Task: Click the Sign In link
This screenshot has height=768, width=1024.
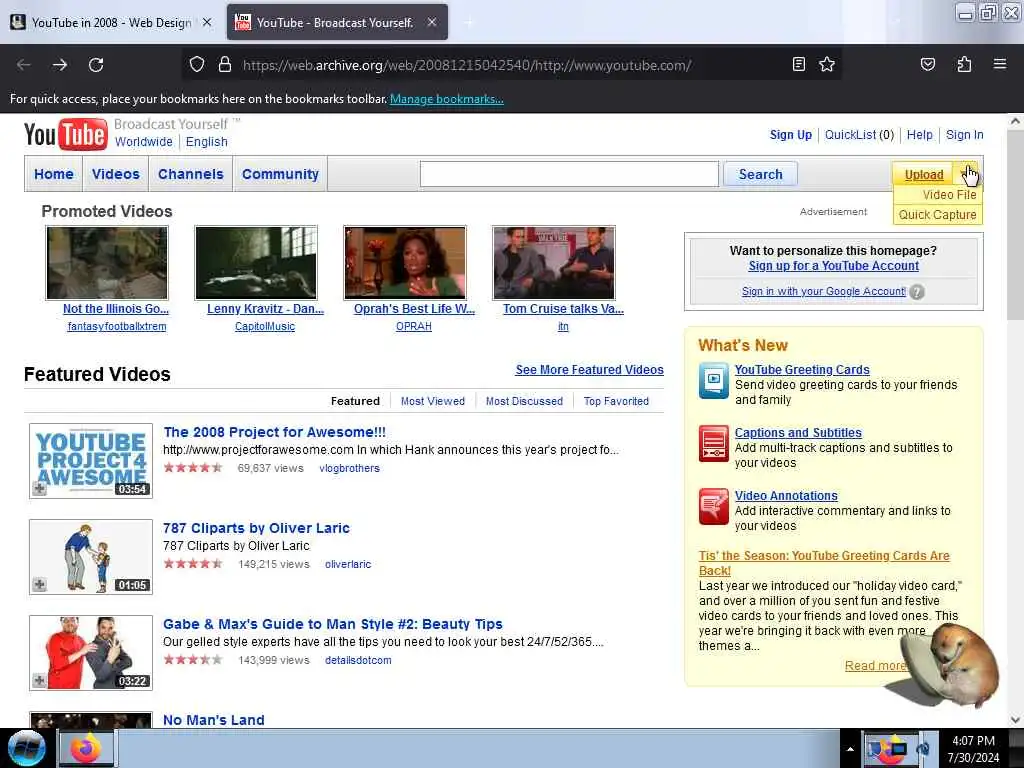Action: tap(965, 135)
